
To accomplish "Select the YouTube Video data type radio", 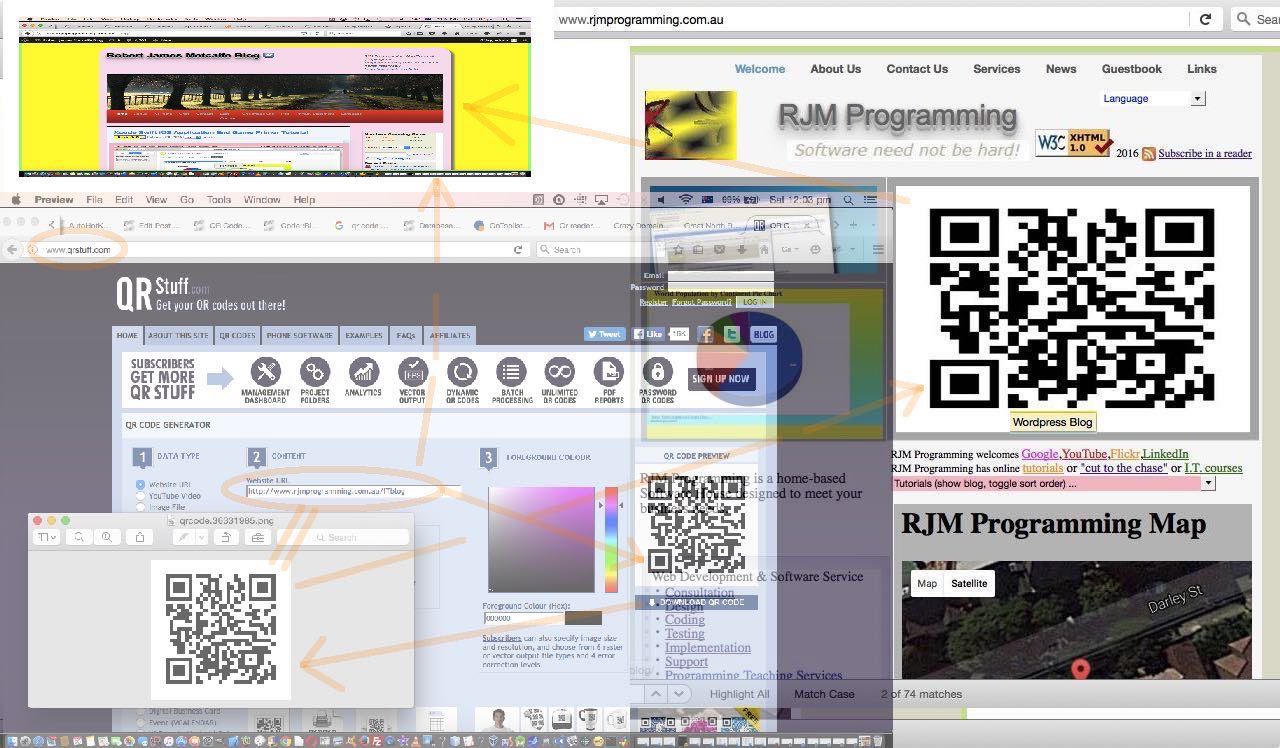I will [140, 496].
